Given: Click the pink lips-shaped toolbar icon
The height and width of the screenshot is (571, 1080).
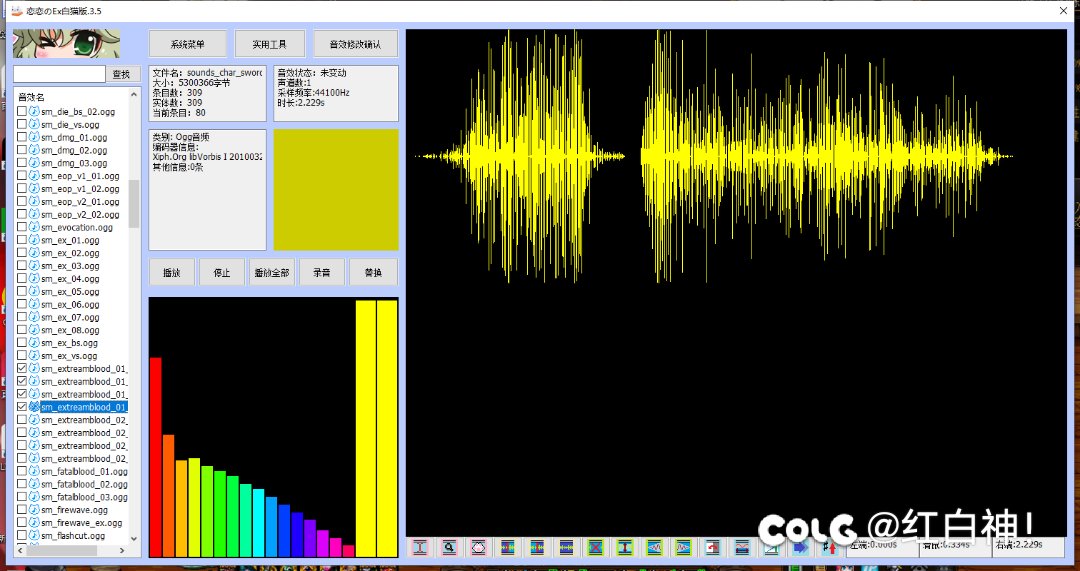Looking at the screenshot, I should click(x=479, y=548).
